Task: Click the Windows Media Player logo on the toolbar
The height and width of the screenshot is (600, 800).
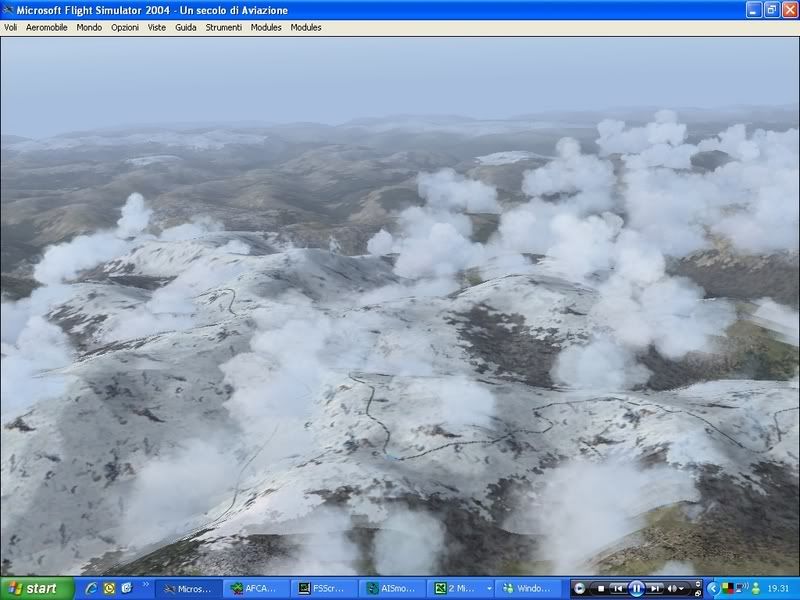Action: pos(579,589)
